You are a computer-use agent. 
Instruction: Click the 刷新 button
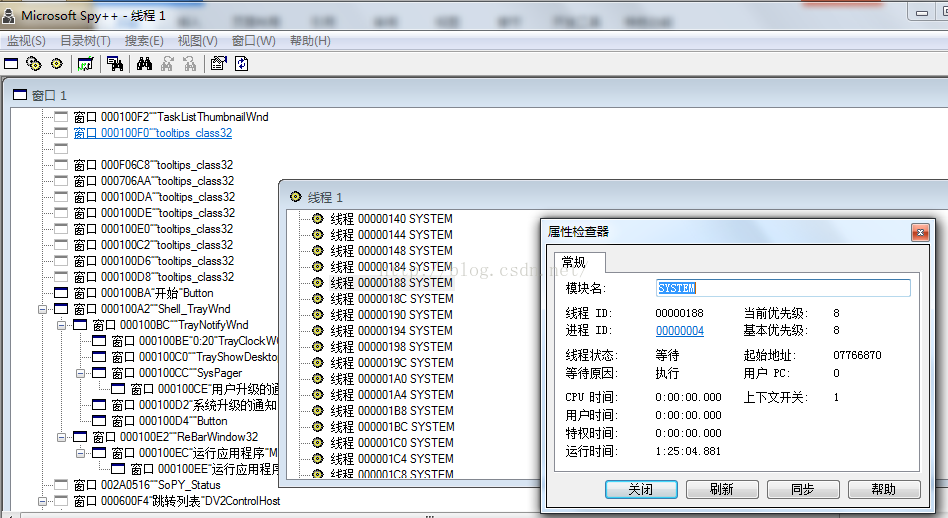pyautogui.click(x=722, y=489)
